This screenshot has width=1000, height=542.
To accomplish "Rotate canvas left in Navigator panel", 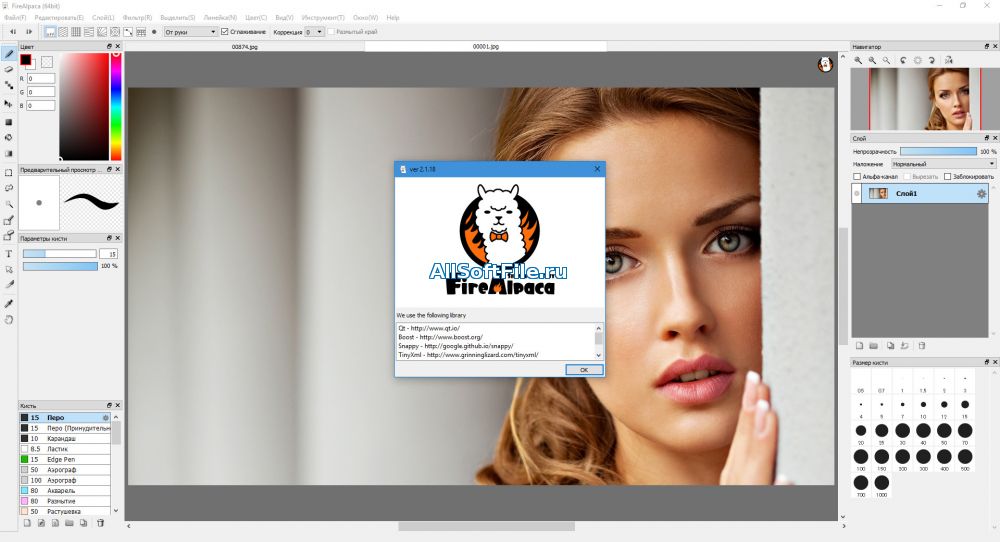I will coord(903,60).
